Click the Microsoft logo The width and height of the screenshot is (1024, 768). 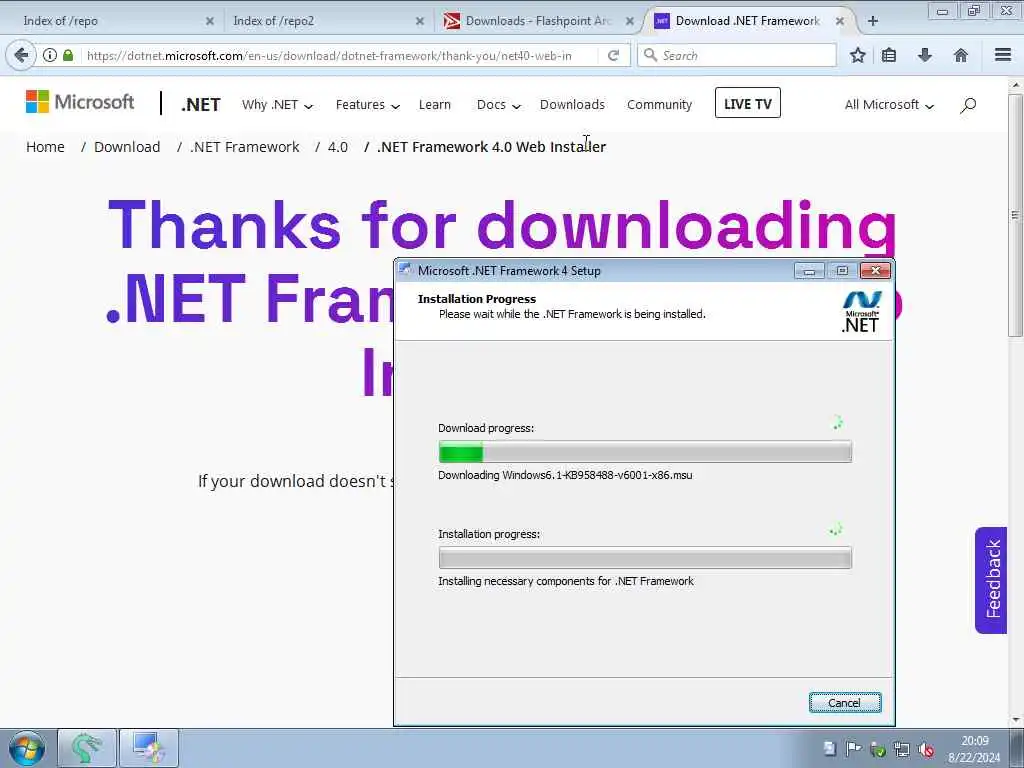80,102
